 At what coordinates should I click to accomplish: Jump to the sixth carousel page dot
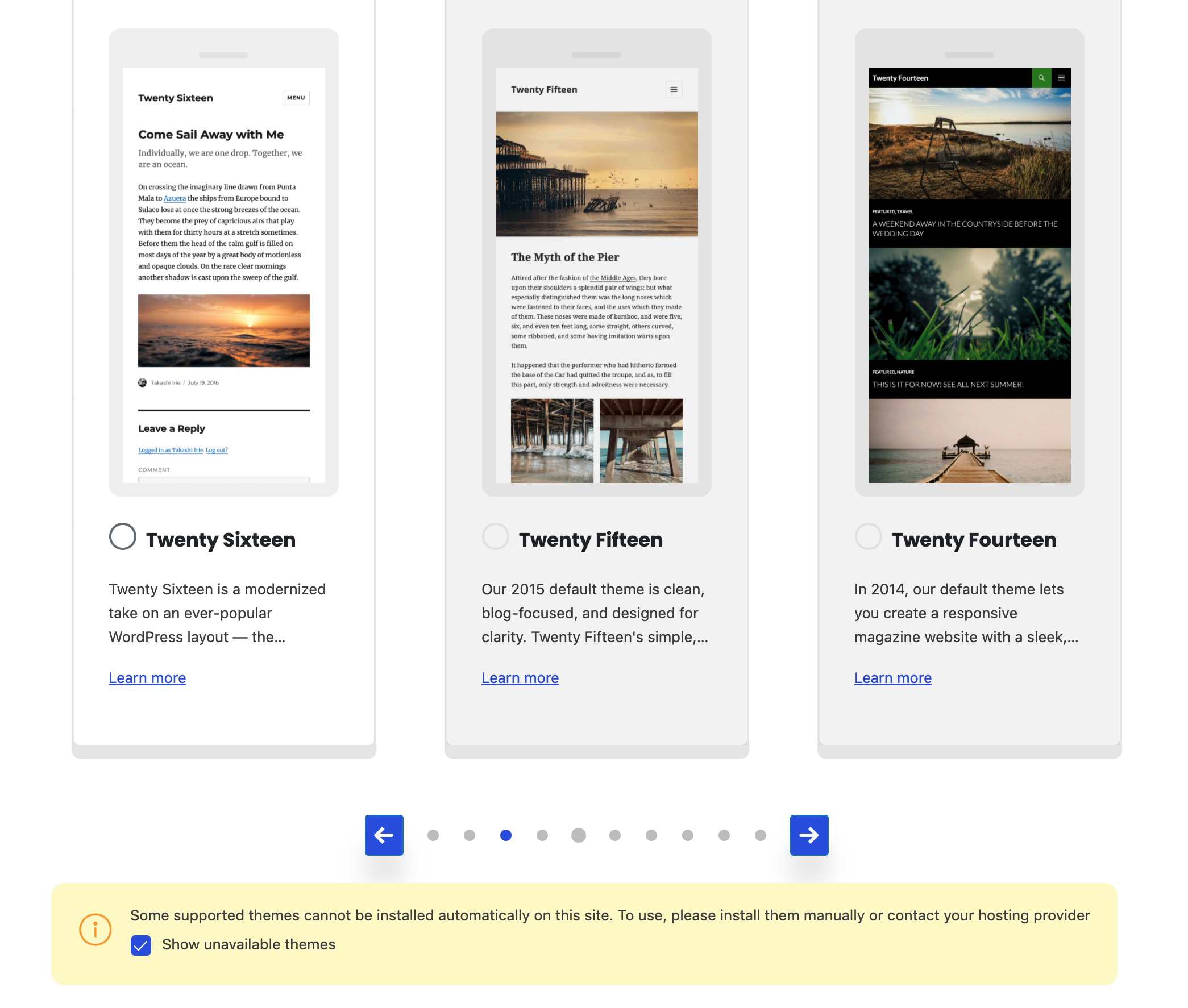pos(614,835)
